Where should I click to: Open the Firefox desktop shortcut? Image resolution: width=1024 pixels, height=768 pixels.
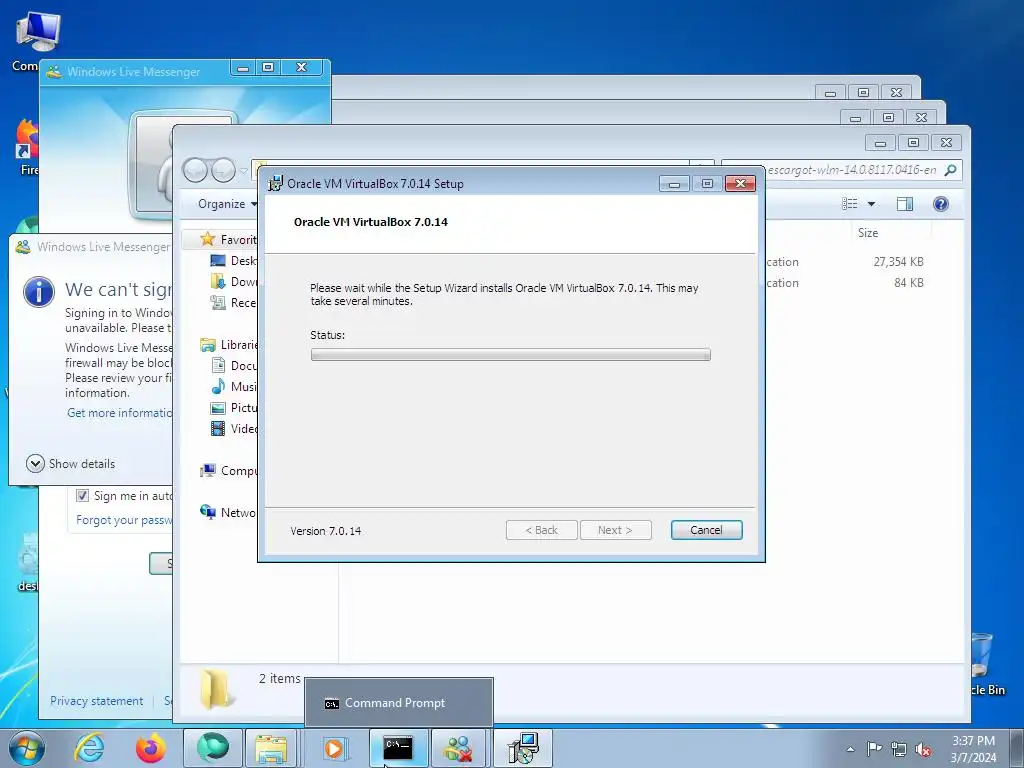(x=27, y=146)
